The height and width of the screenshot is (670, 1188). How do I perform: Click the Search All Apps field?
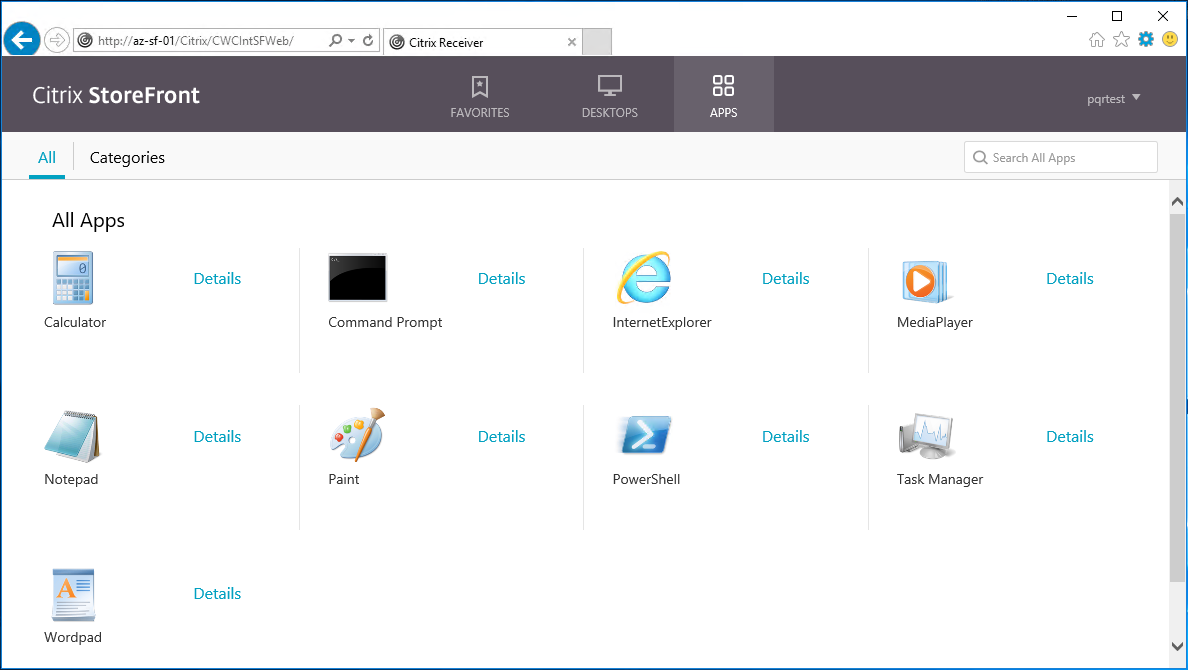coord(1061,157)
